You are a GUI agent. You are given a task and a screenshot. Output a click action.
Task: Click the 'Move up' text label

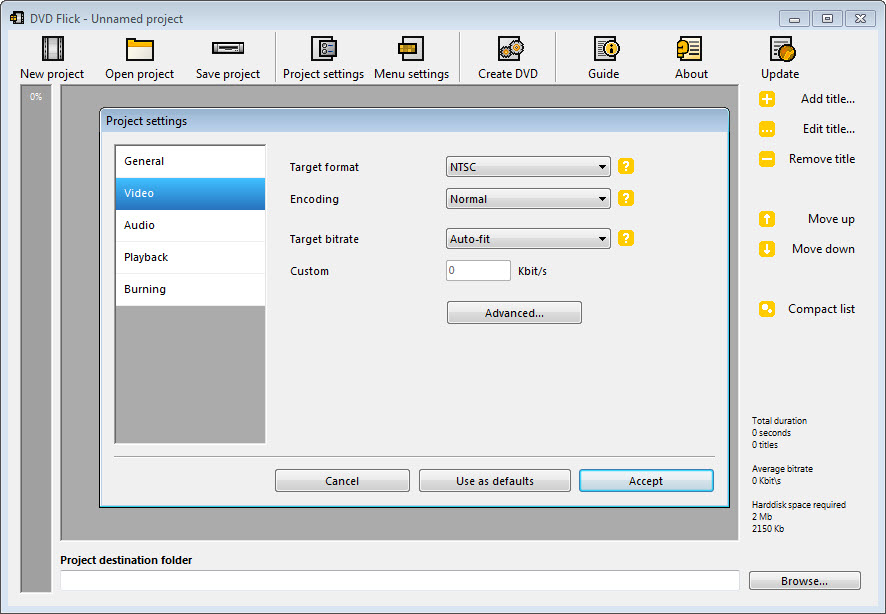831,219
